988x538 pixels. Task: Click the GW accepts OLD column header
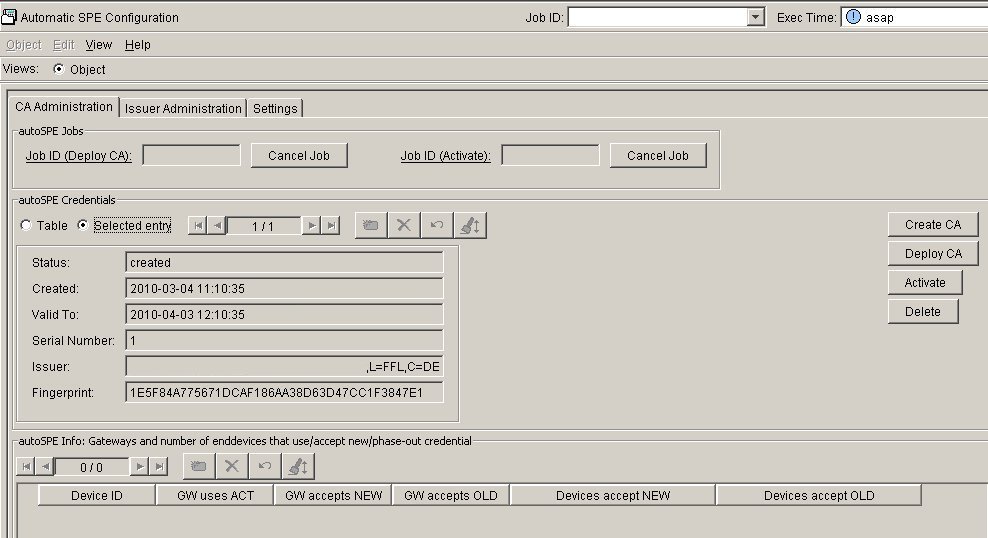451,496
